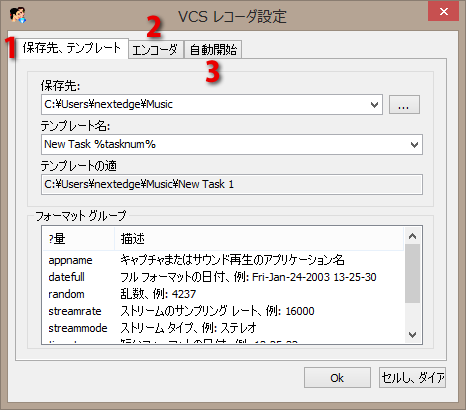Select the 保存先、テンプレート tab
466x410 pixels.
tap(72, 48)
